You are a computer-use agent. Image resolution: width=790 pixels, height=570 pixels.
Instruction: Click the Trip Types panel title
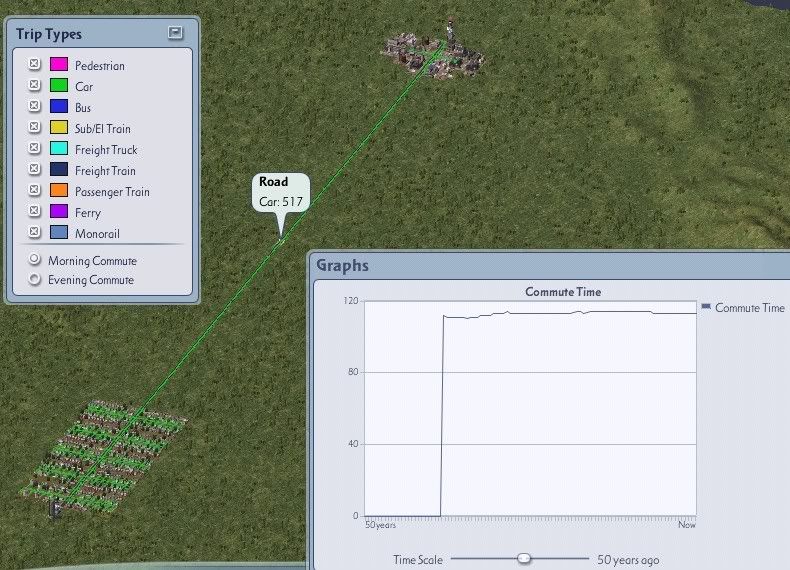click(x=49, y=34)
